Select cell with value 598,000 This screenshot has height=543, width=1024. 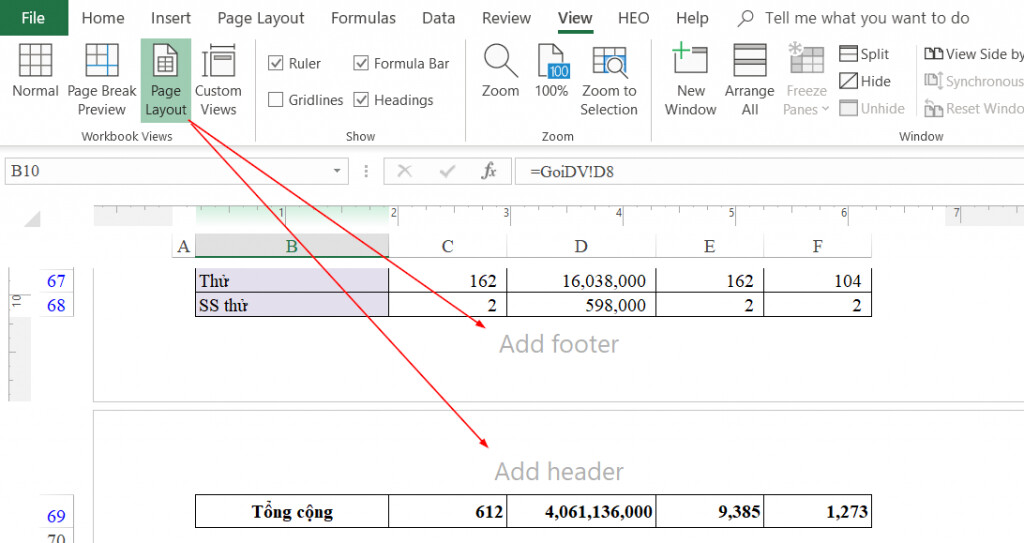pyautogui.click(x=581, y=305)
